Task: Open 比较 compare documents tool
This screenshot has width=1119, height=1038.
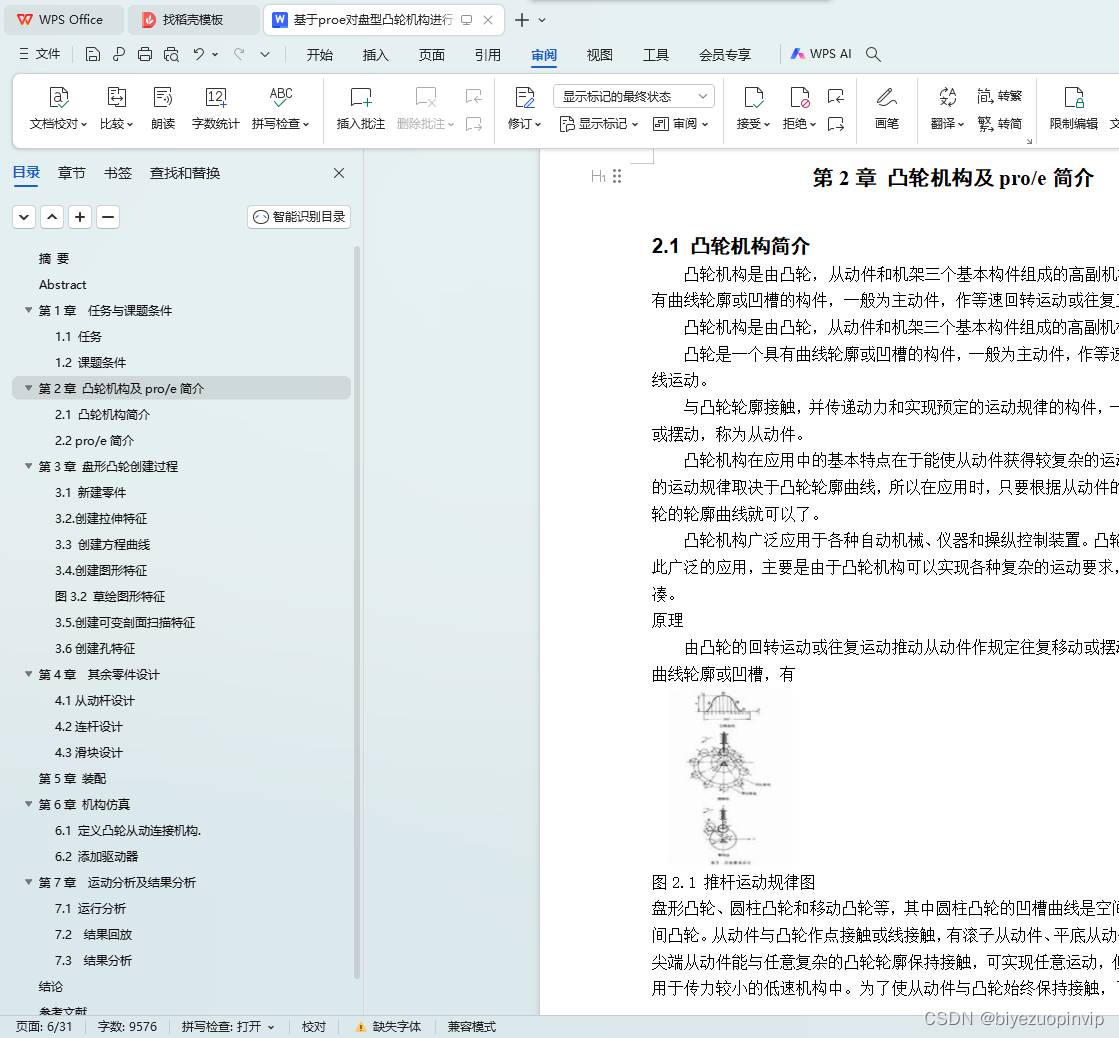Action: 116,109
